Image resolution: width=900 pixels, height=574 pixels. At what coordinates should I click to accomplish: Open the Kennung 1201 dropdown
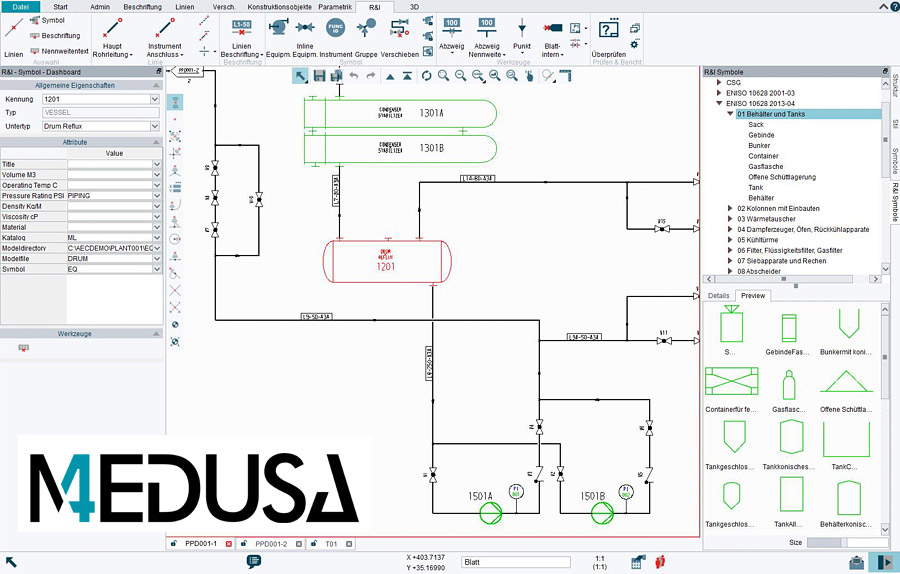tap(154, 100)
